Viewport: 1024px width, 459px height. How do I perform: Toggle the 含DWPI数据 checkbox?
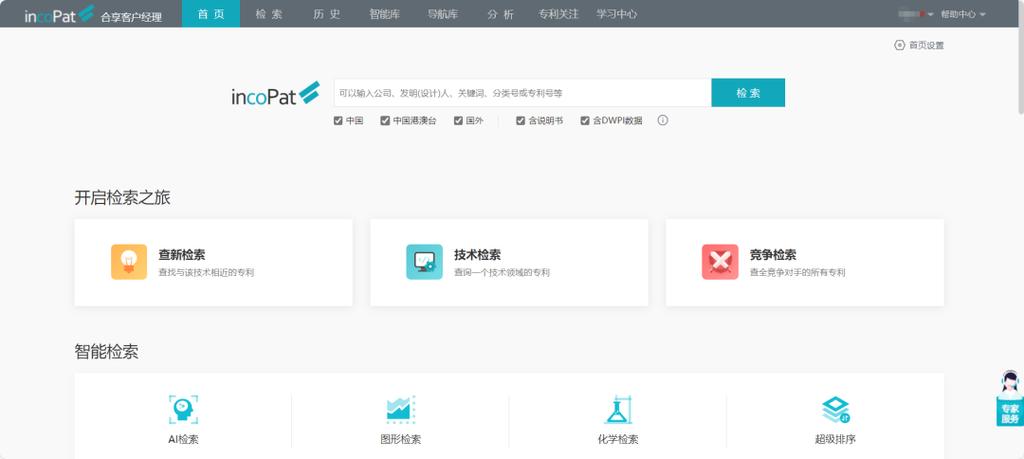point(585,121)
